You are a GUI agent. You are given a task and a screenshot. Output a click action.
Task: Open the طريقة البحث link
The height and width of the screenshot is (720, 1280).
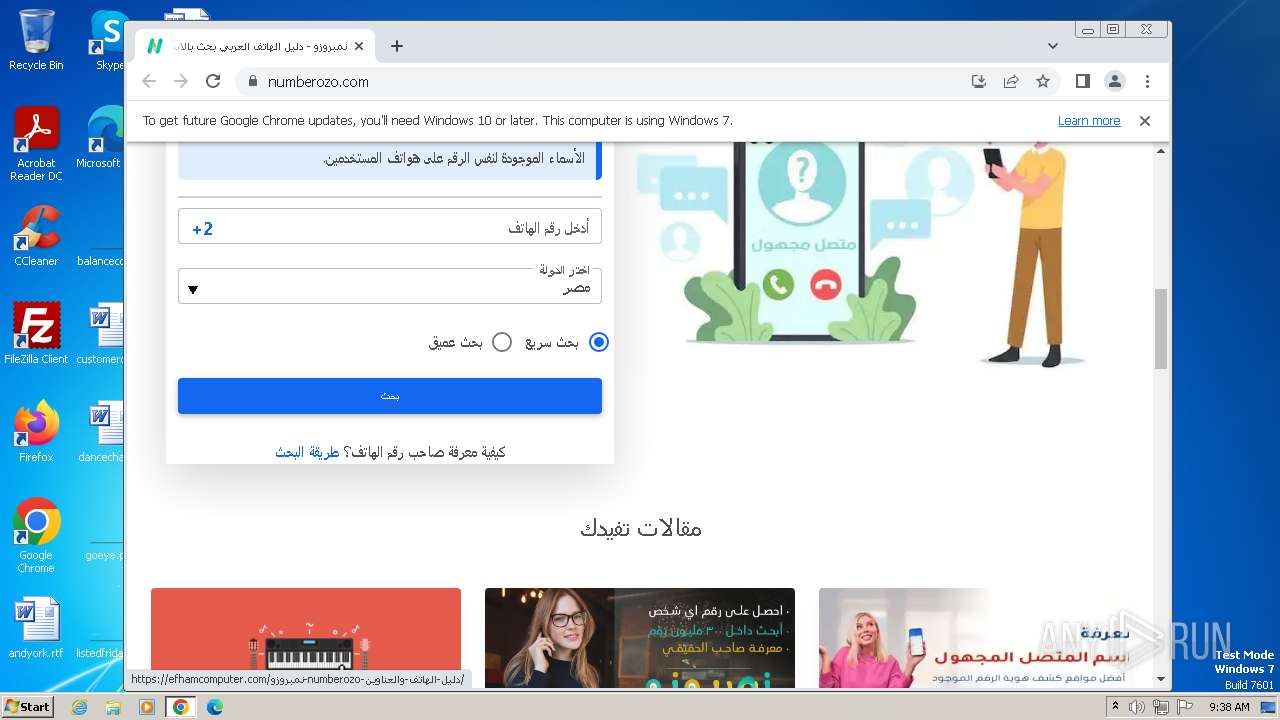(307, 452)
